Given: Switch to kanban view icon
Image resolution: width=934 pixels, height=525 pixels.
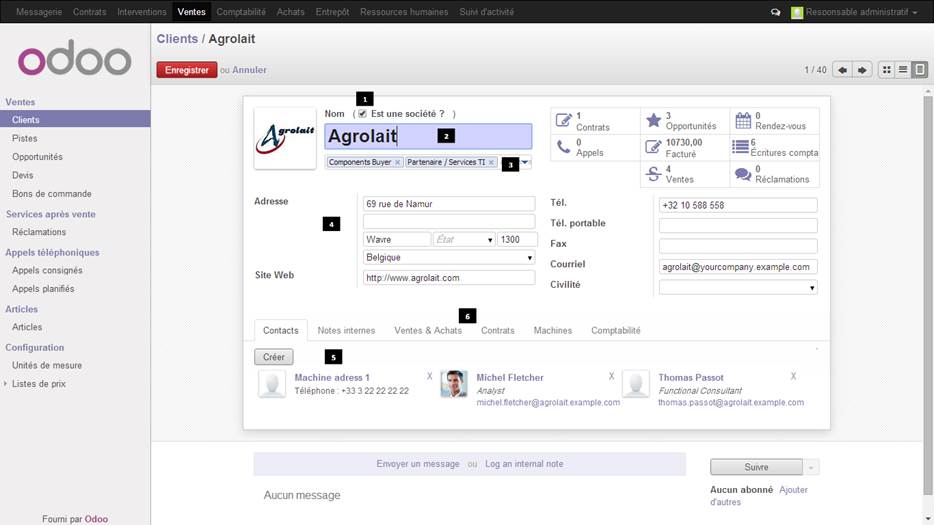Looking at the screenshot, I should [x=886, y=70].
